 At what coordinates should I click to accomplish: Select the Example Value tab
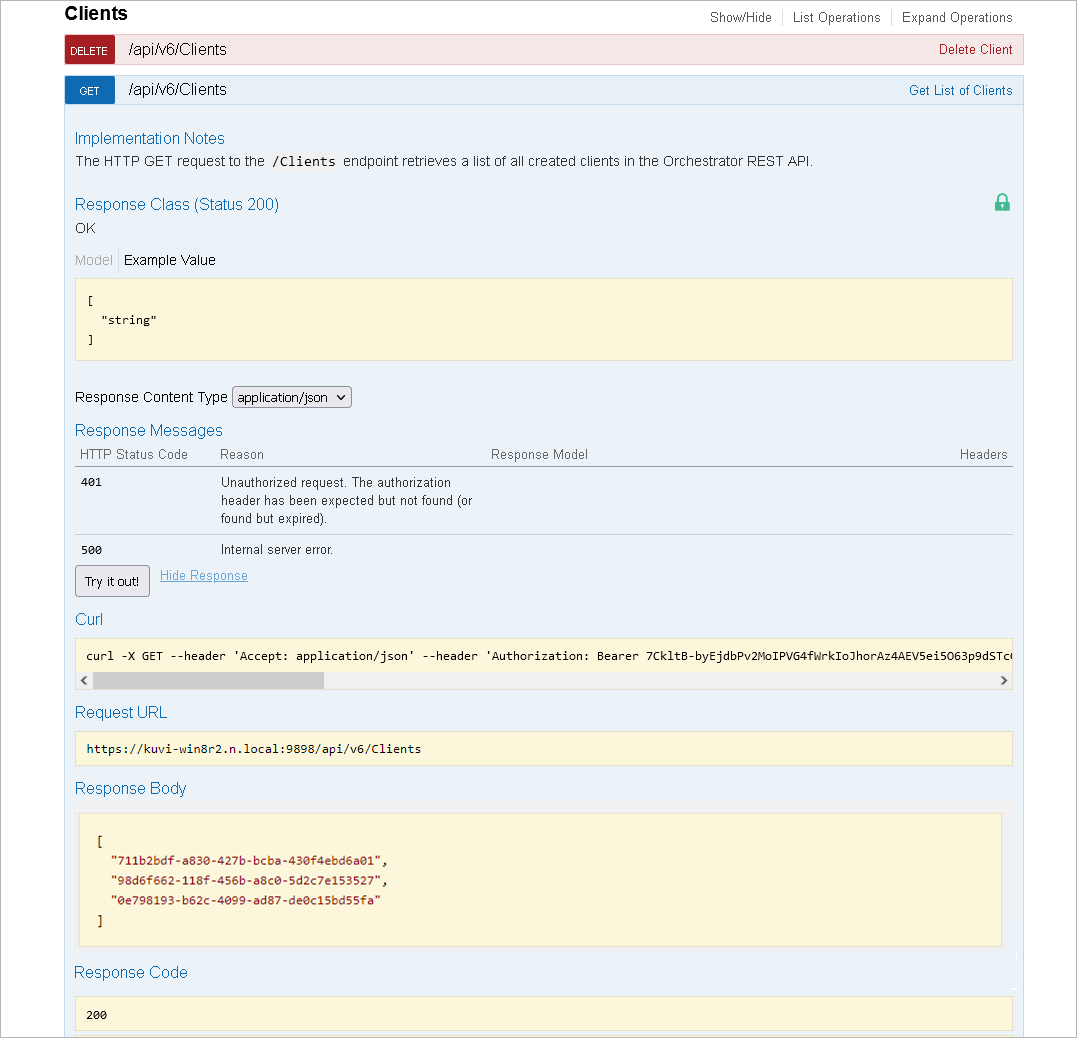pyautogui.click(x=170, y=260)
